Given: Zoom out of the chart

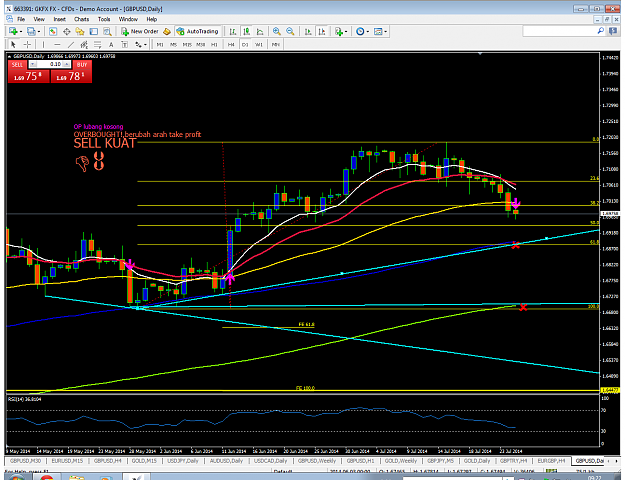Looking at the screenshot, I should coord(290,31).
